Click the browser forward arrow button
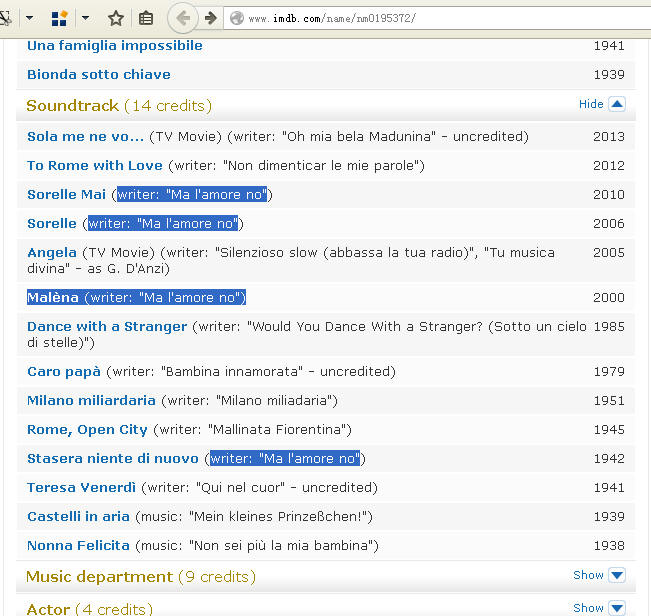 (x=211, y=18)
